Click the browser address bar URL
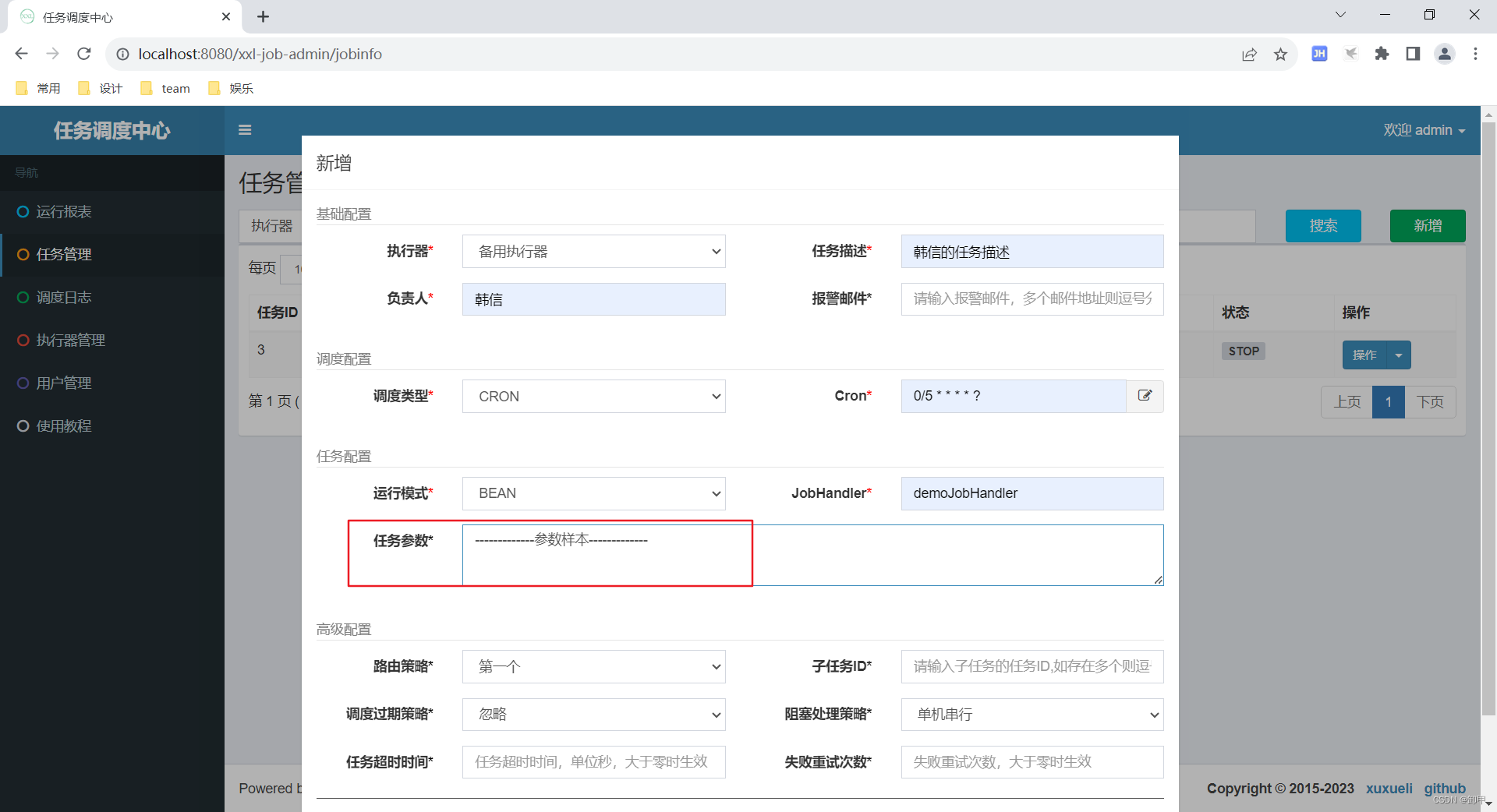 click(260, 54)
